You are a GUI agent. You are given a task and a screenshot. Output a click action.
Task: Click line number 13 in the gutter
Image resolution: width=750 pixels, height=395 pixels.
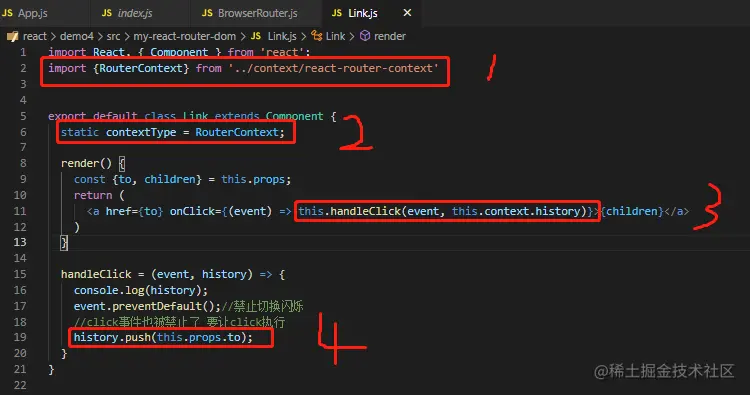[x=20, y=242]
